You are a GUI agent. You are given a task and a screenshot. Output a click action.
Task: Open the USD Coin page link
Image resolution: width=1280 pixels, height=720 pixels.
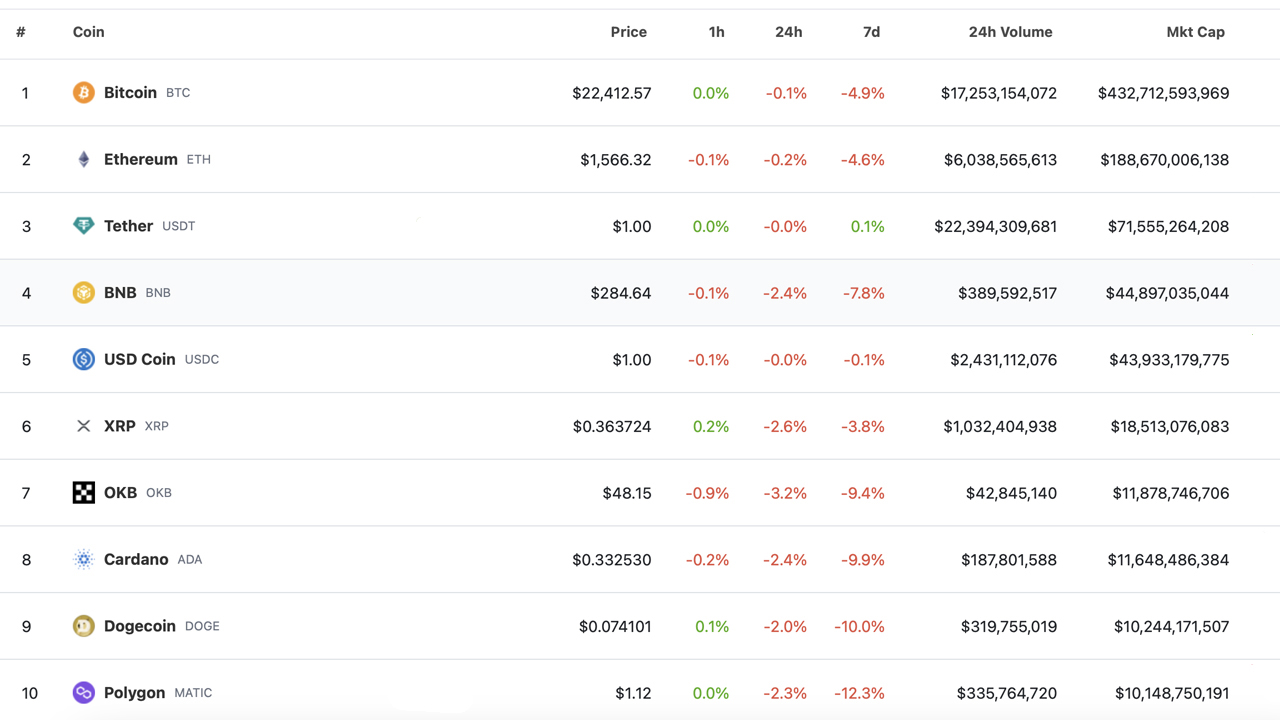[x=140, y=359]
